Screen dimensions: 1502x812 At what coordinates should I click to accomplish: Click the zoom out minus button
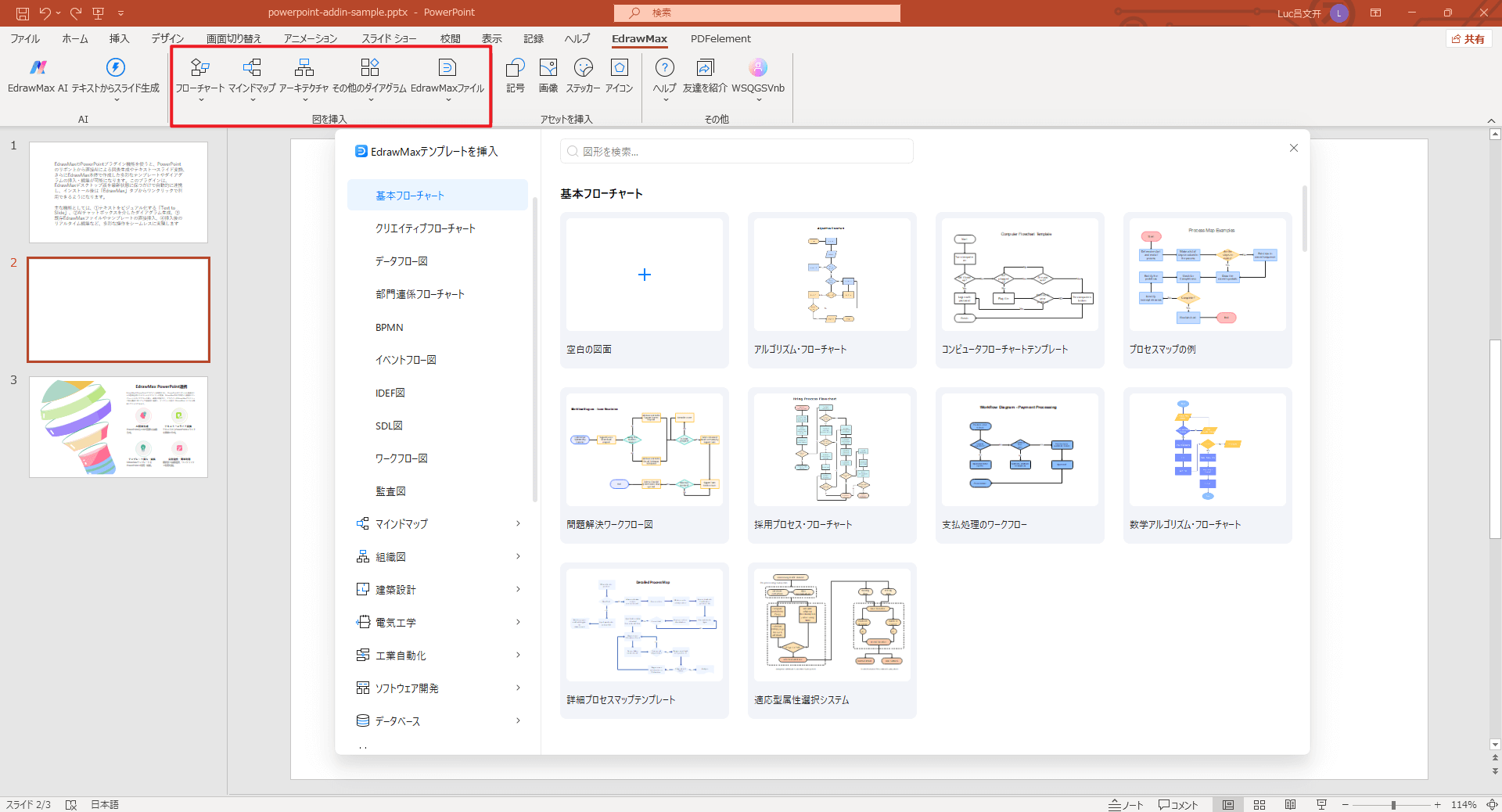pyautogui.click(x=1346, y=804)
